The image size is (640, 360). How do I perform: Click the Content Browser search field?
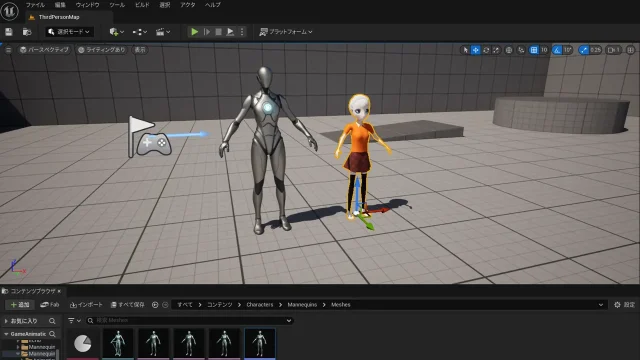(x=190, y=320)
